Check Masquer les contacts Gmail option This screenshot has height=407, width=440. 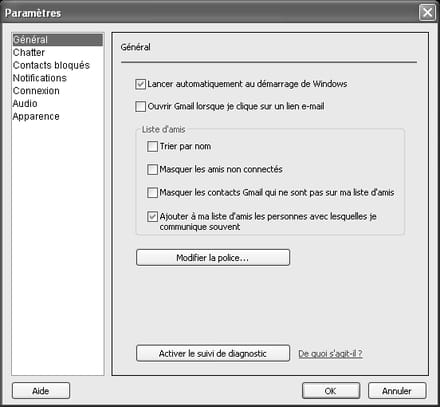click(152, 192)
